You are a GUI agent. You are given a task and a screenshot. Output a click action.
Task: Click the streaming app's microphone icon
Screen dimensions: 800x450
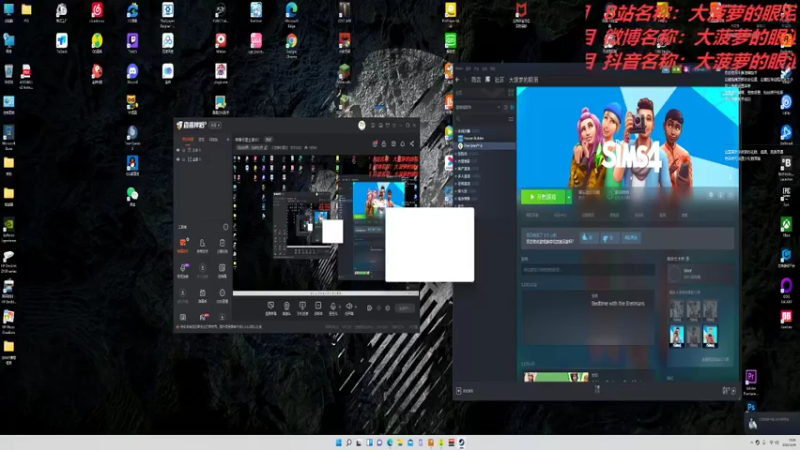coord(333,307)
